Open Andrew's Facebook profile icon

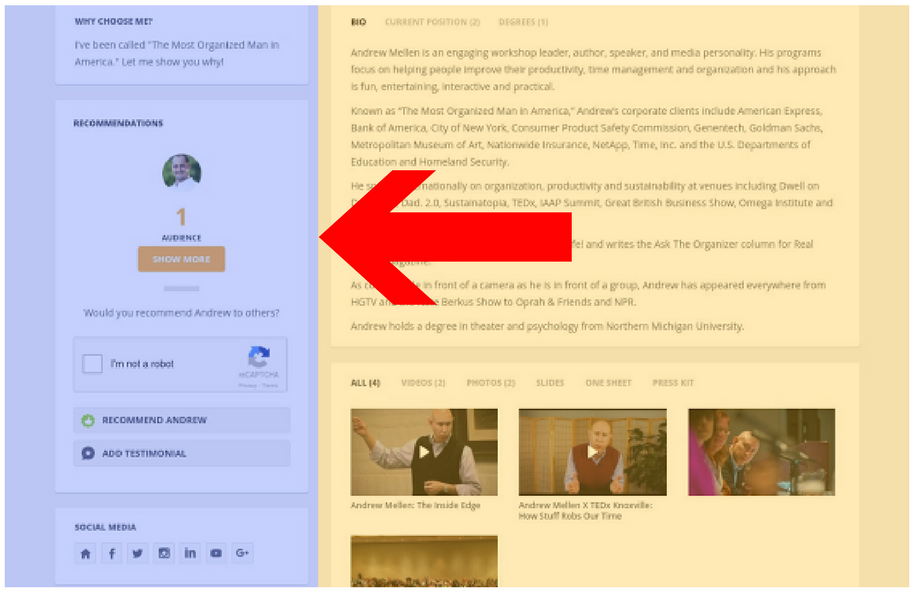click(111, 552)
